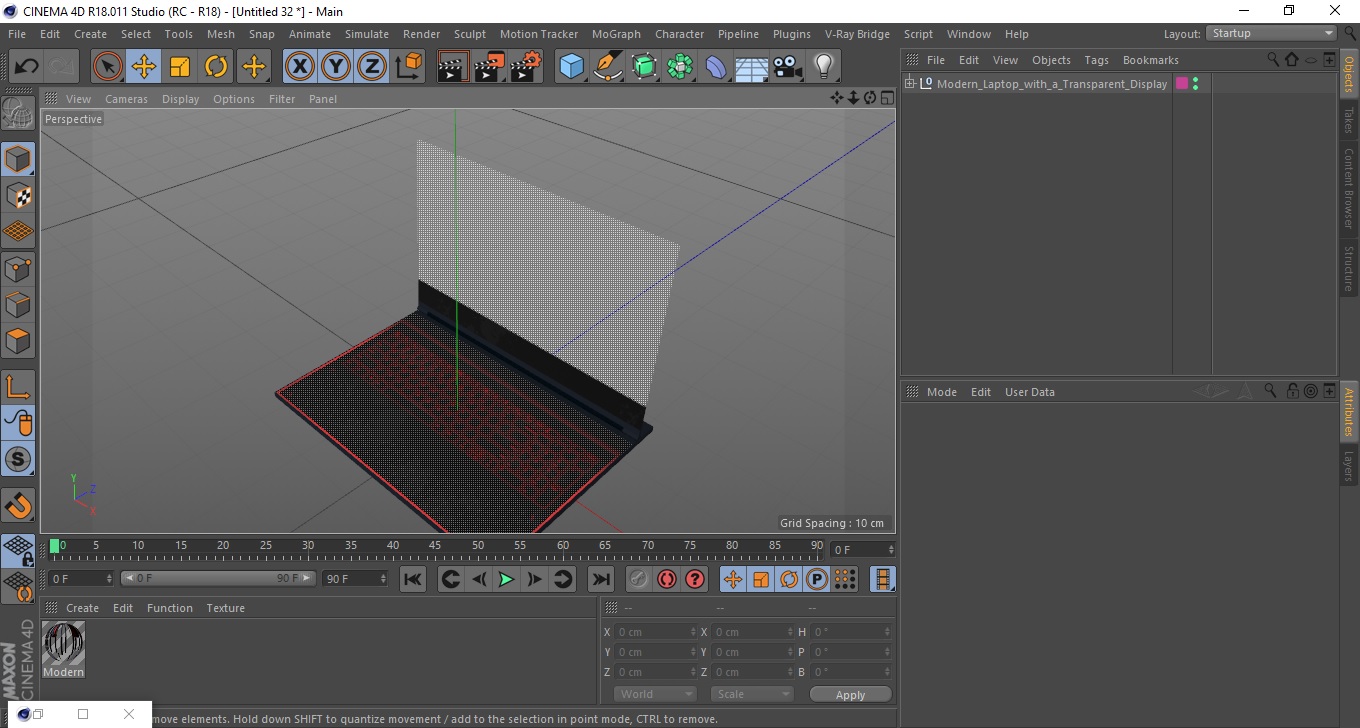Expand the Modern_Laptop object tree
This screenshot has height=728, width=1360.
pos(910,84)
